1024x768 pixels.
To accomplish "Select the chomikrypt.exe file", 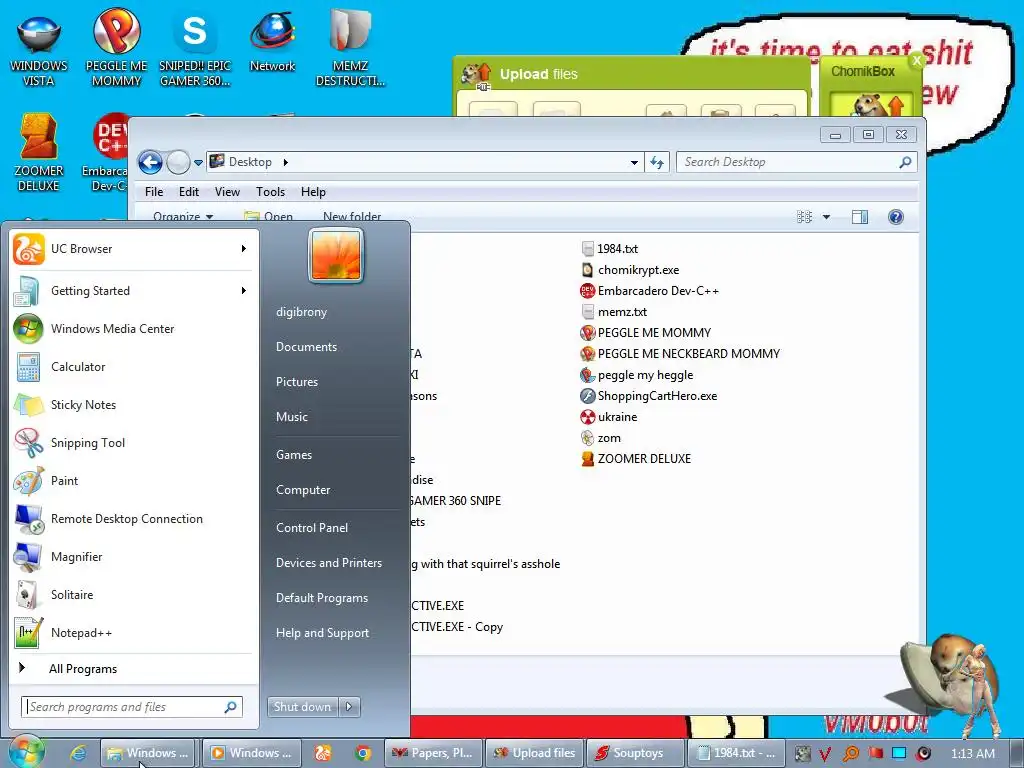I will tap(631, 270).
